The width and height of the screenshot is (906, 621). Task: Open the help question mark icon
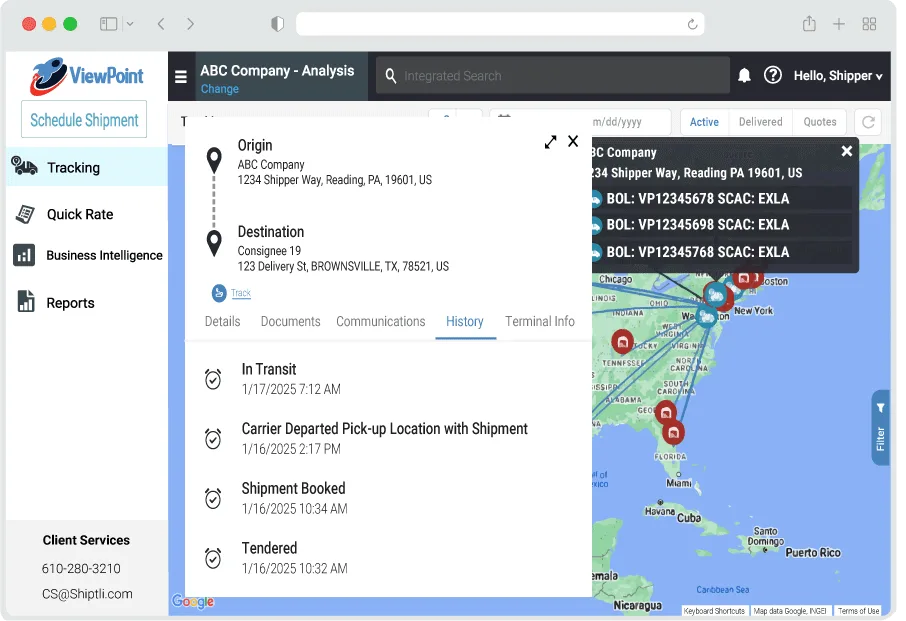pos(773,76)
